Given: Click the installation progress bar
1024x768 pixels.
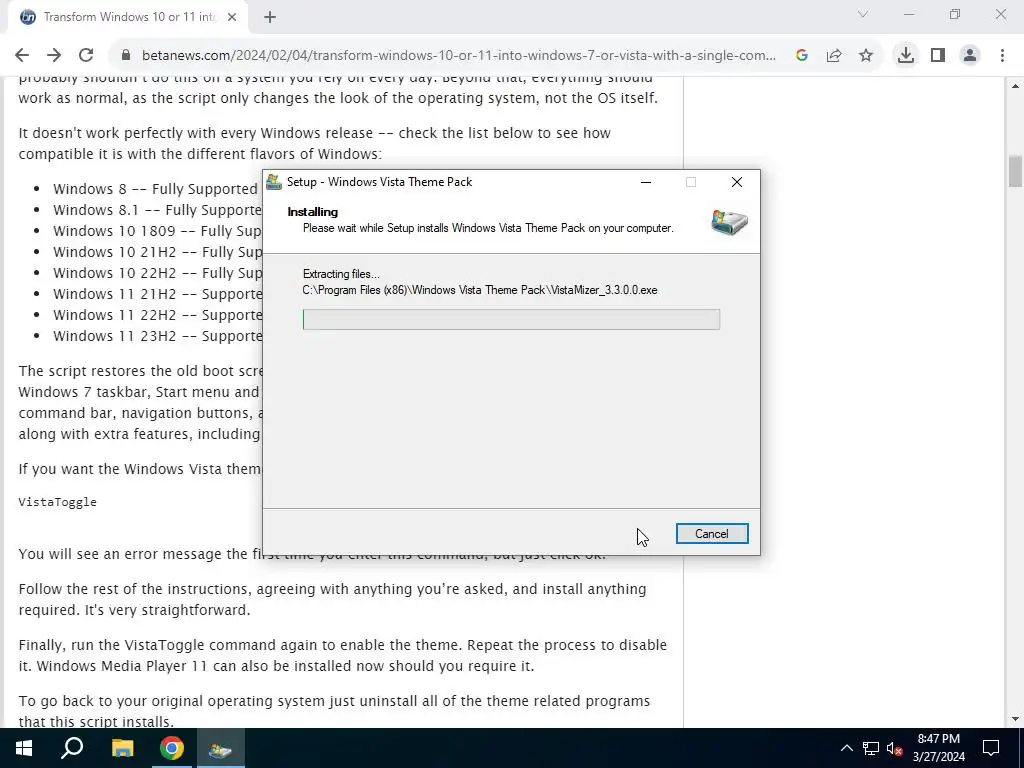Looking at the screenshot, I should [x=511, y=319].
